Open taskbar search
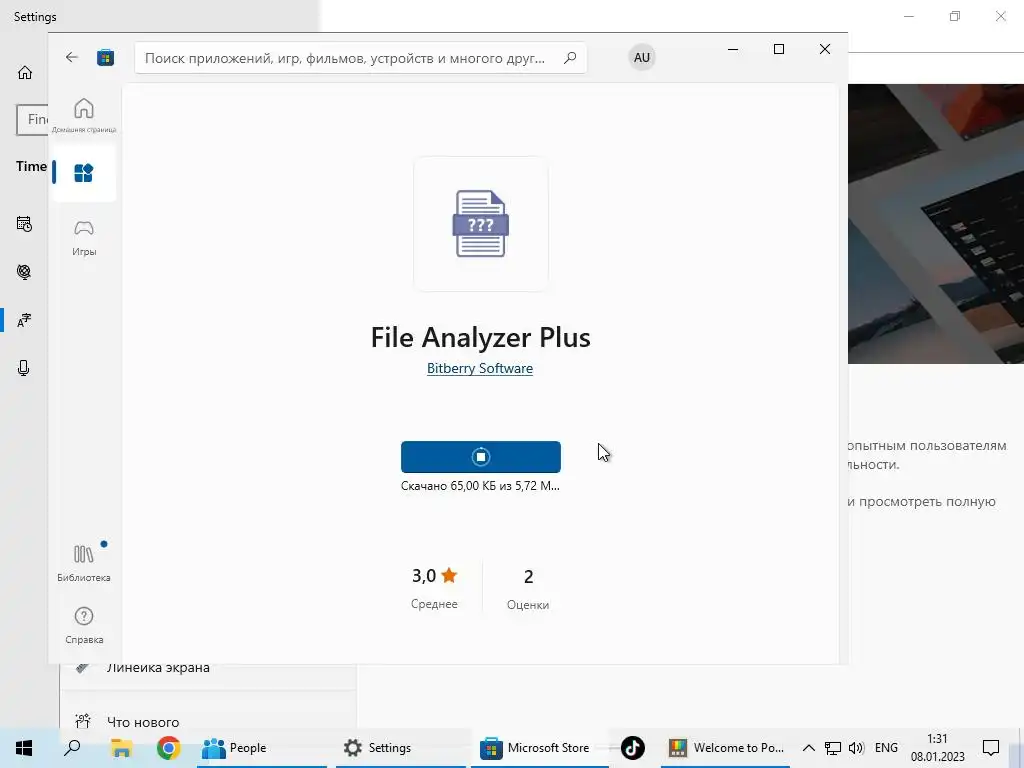1024x768 pixels. (72, 748)
